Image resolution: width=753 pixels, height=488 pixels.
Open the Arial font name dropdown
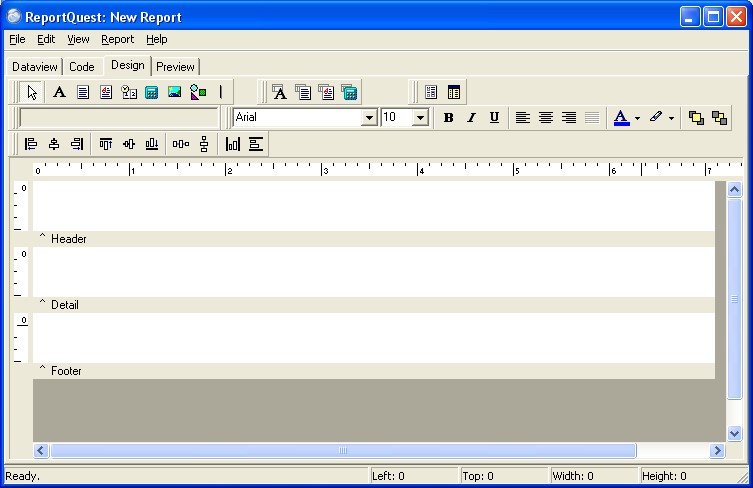(x=369, y=118)
